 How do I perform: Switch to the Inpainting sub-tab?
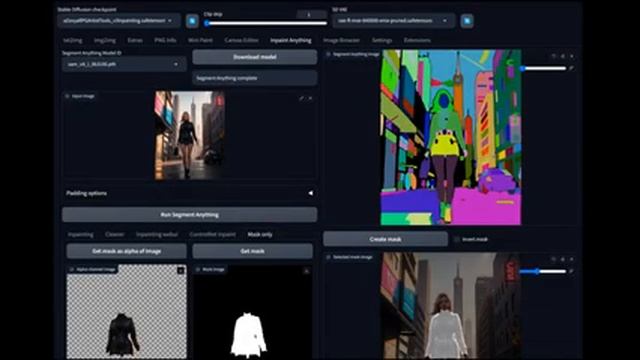click(81, 235)
